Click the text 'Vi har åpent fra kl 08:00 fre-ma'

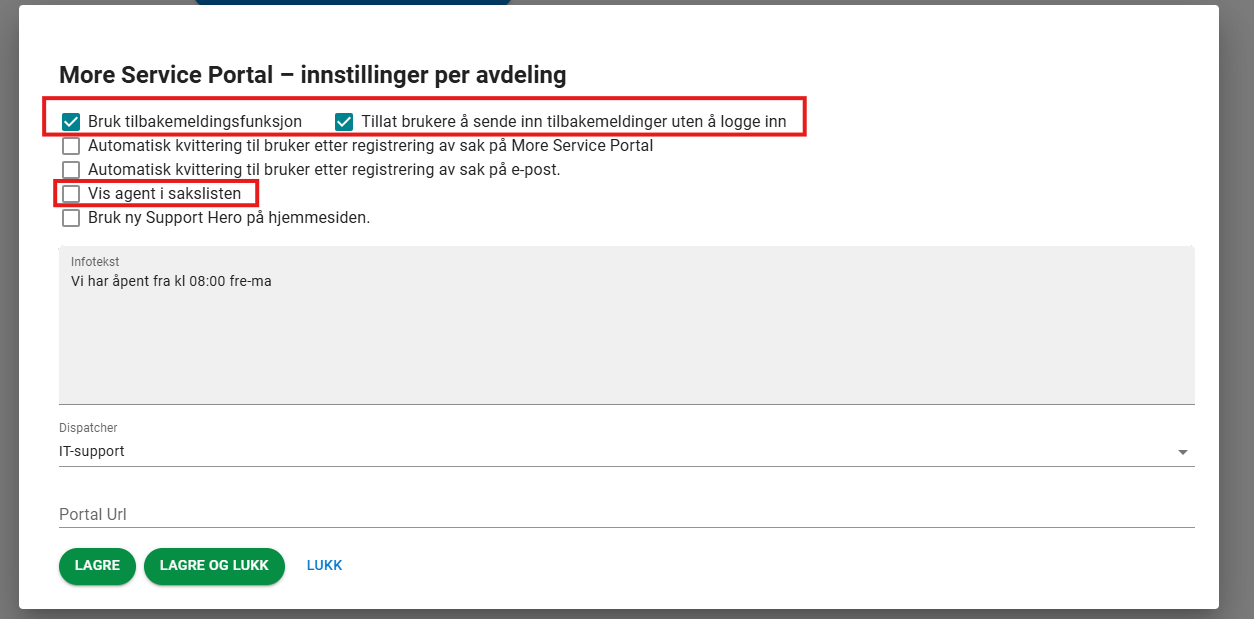click(x=172, y=281)
